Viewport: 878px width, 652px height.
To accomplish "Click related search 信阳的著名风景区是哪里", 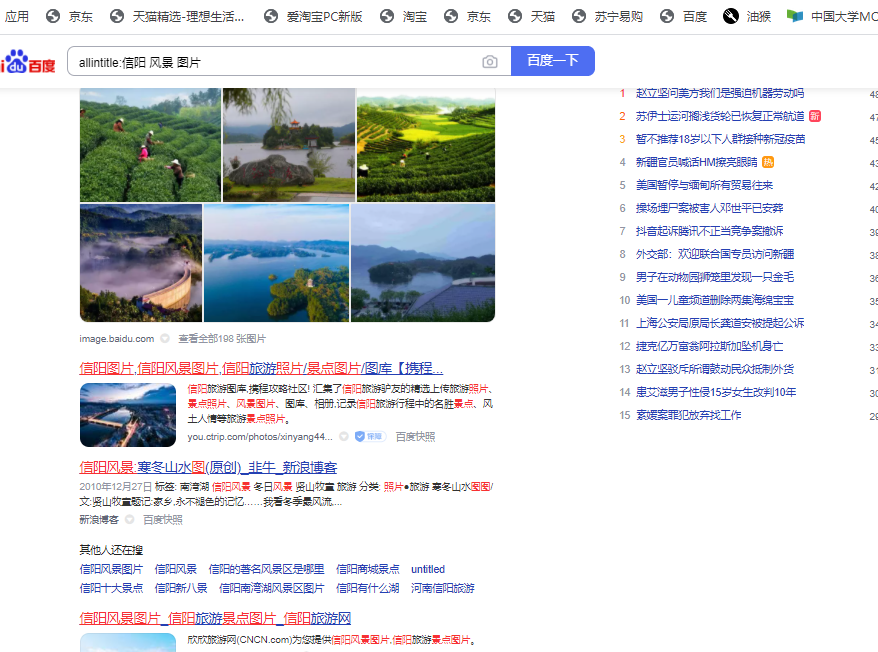I will click(267, 569).
